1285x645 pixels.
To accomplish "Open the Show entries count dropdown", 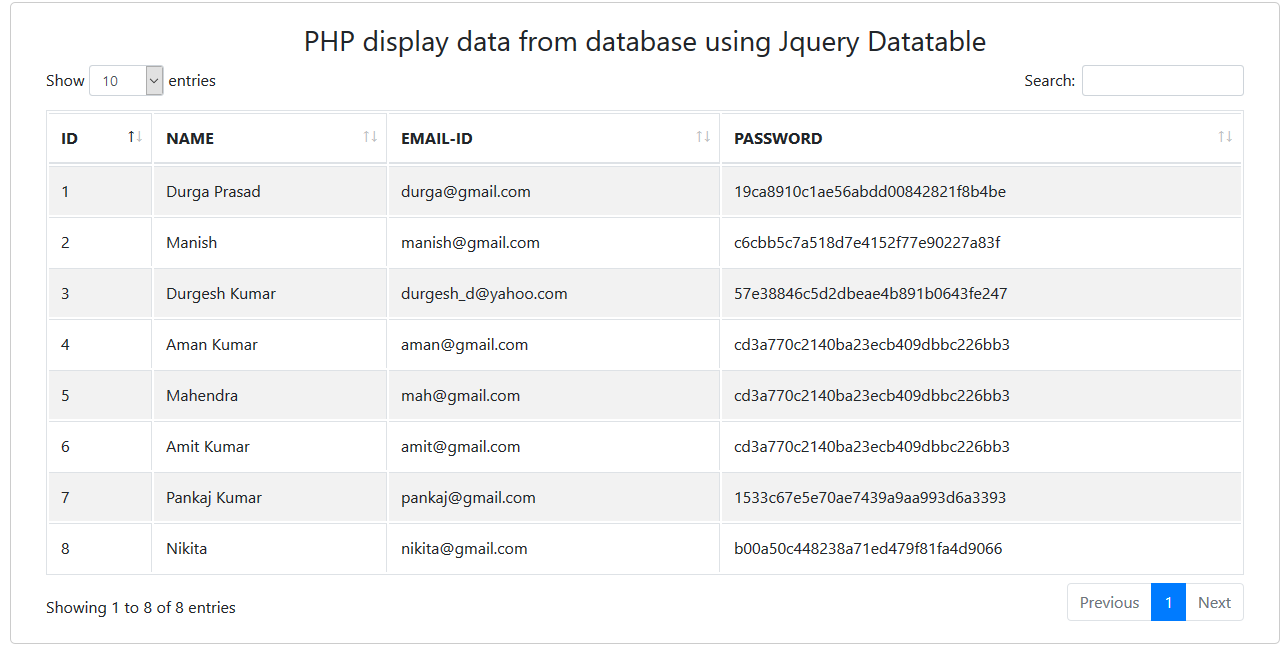I will [126, 81].
